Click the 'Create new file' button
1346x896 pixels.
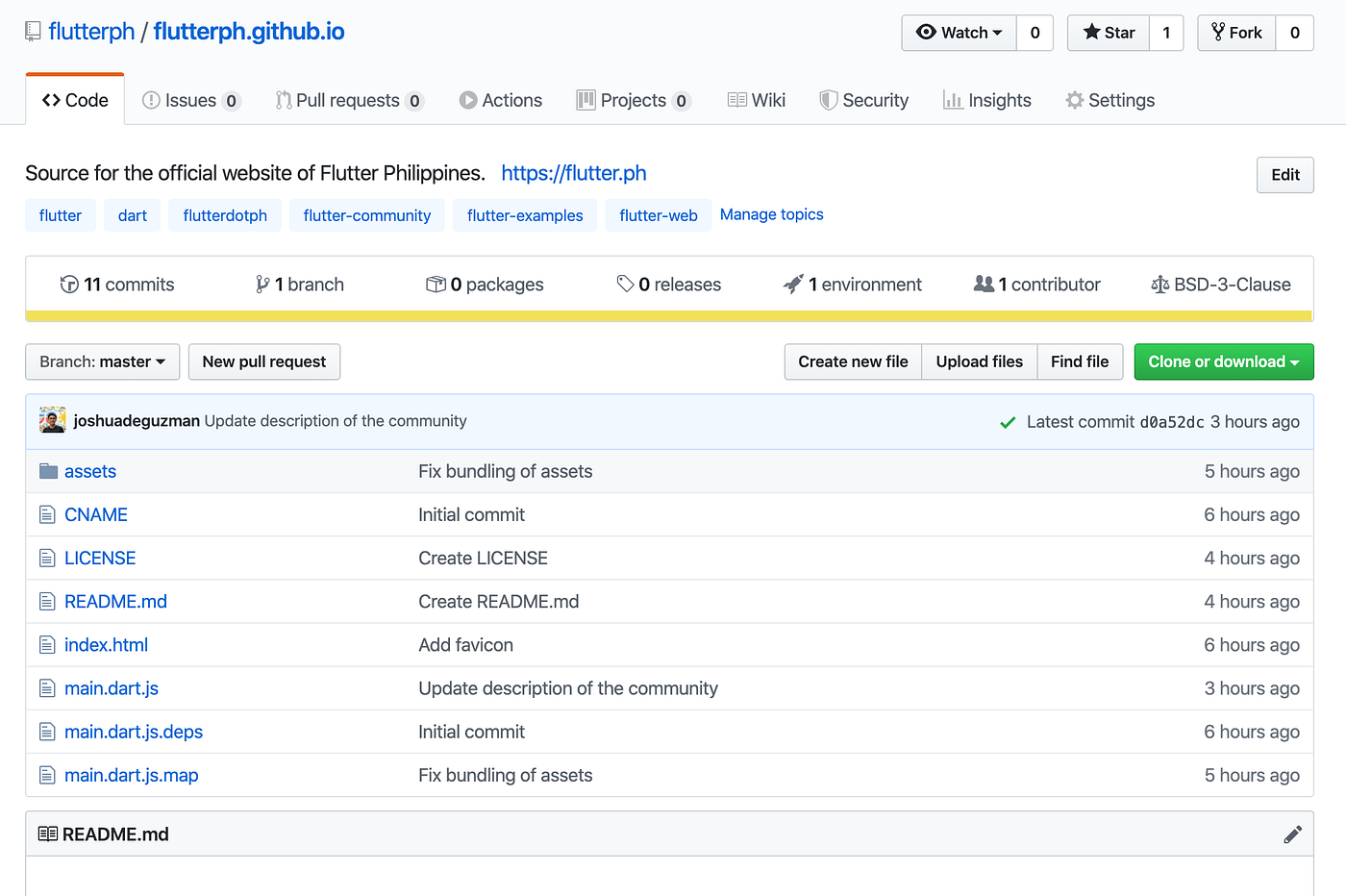click(x=853, y=361)
